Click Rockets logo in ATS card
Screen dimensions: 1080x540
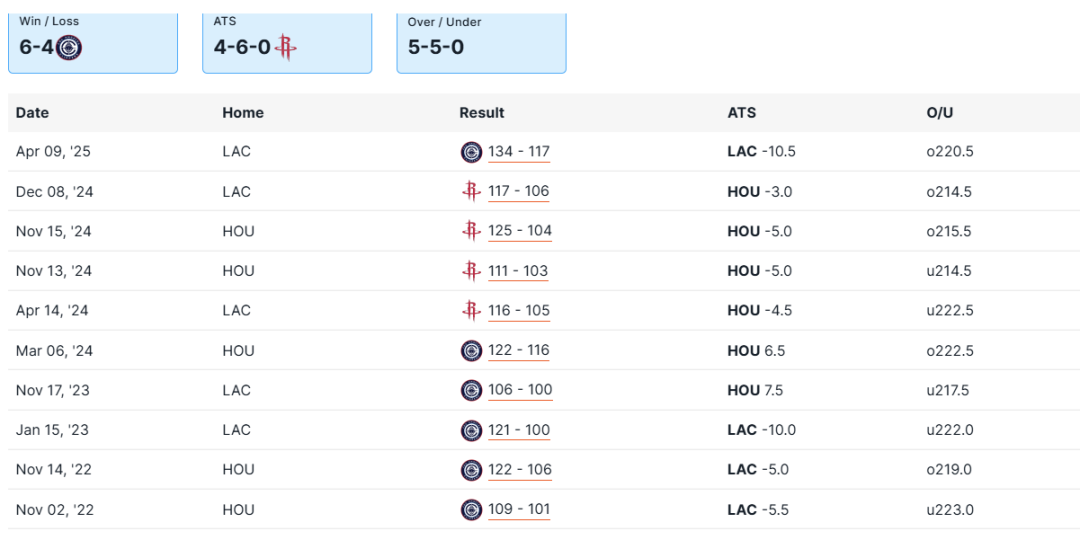pos(287,47)
